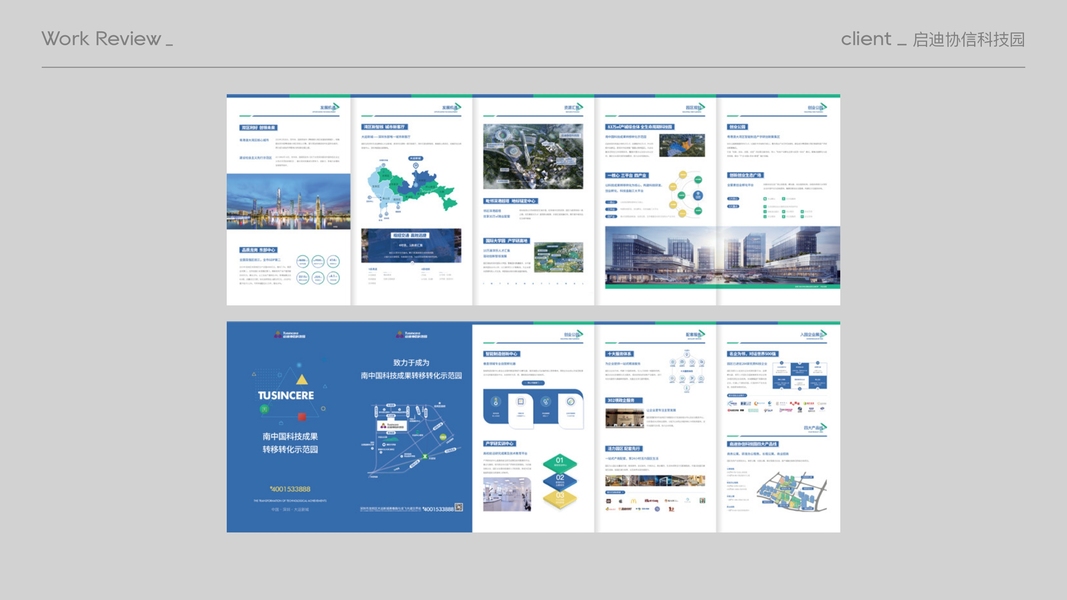Click the green arrow header on aerial photo page
Screen dimensions: 1067x600
pos(573,107)
